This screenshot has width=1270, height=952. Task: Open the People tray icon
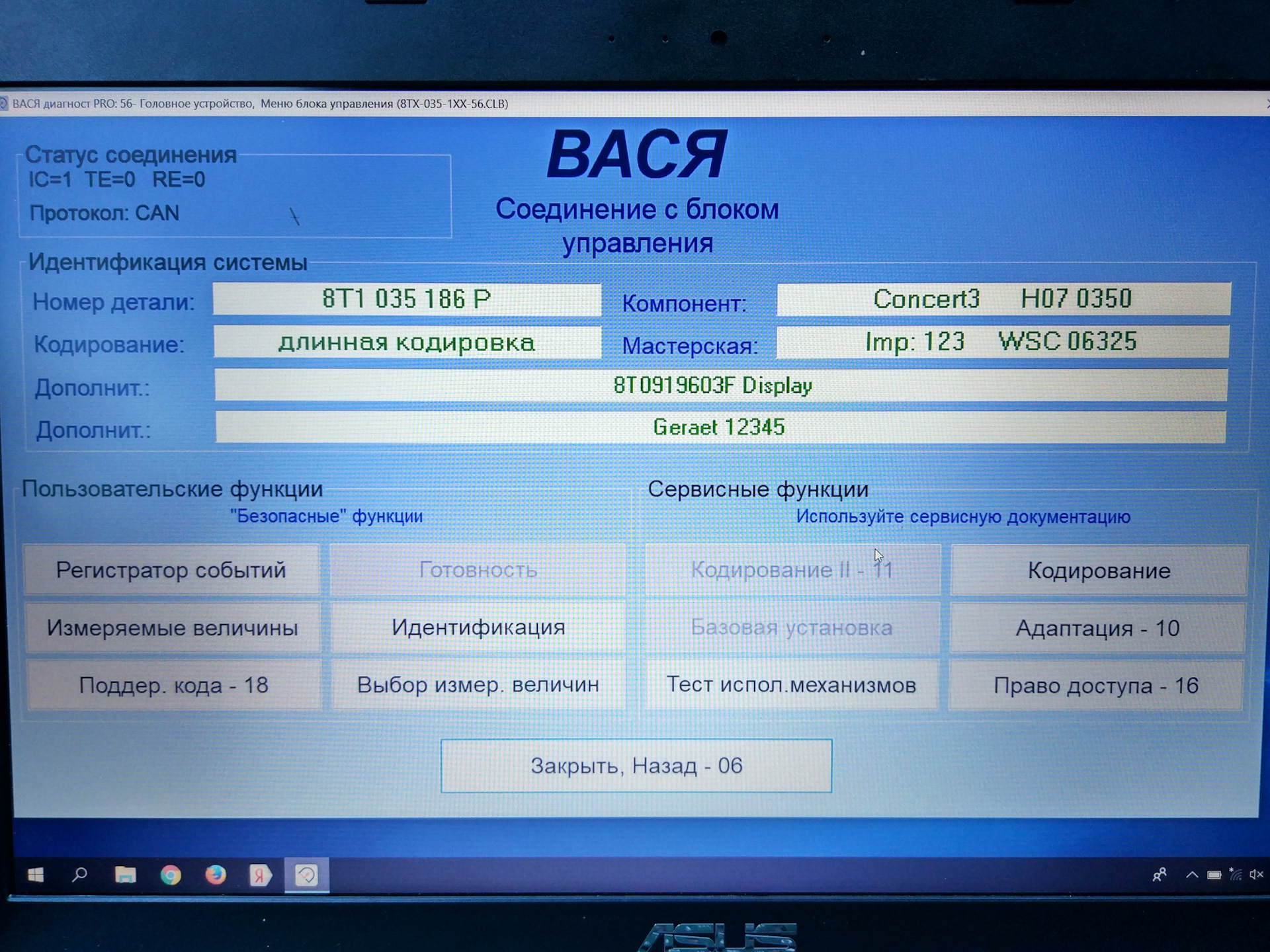(1160, 875)
